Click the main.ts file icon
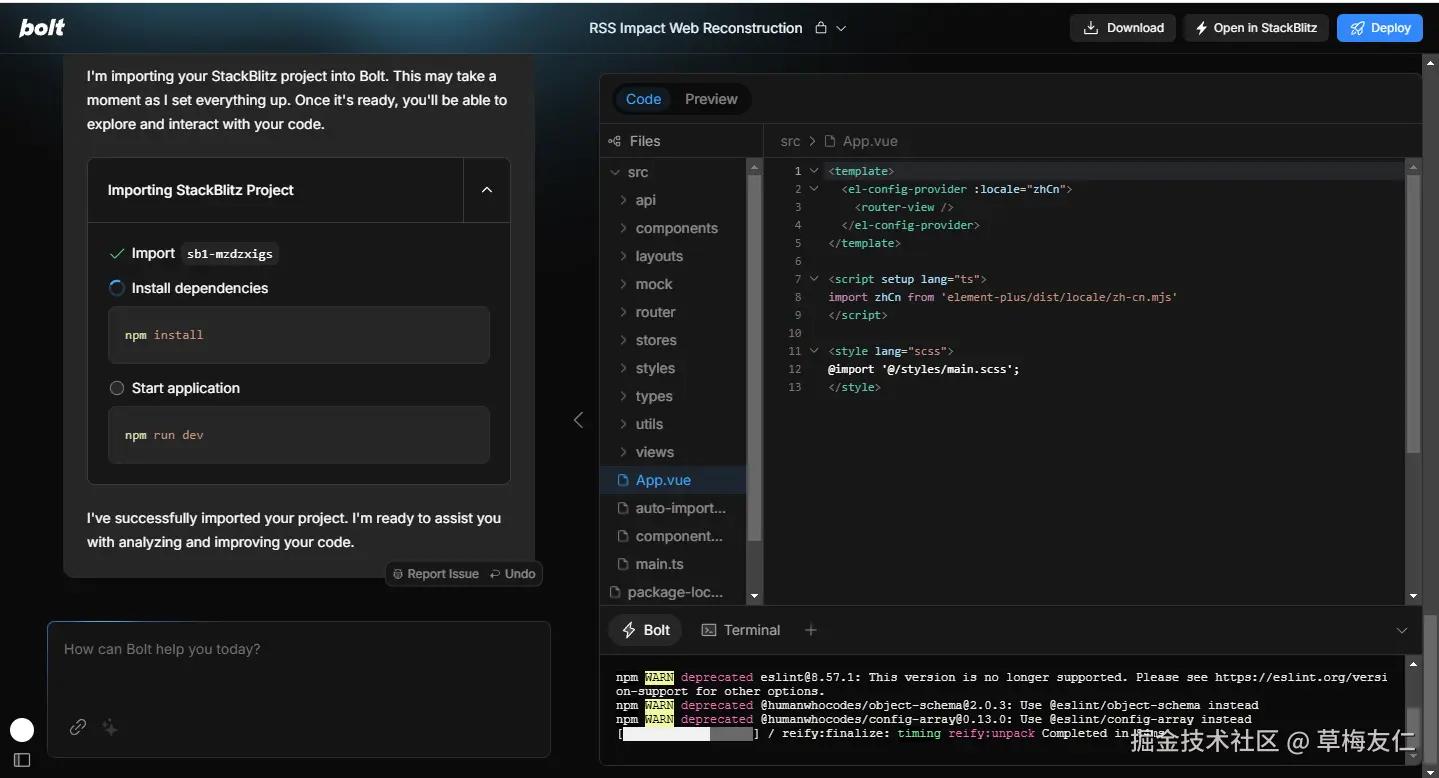Viewport: 1439px width, 778px height. pos(623,564)
